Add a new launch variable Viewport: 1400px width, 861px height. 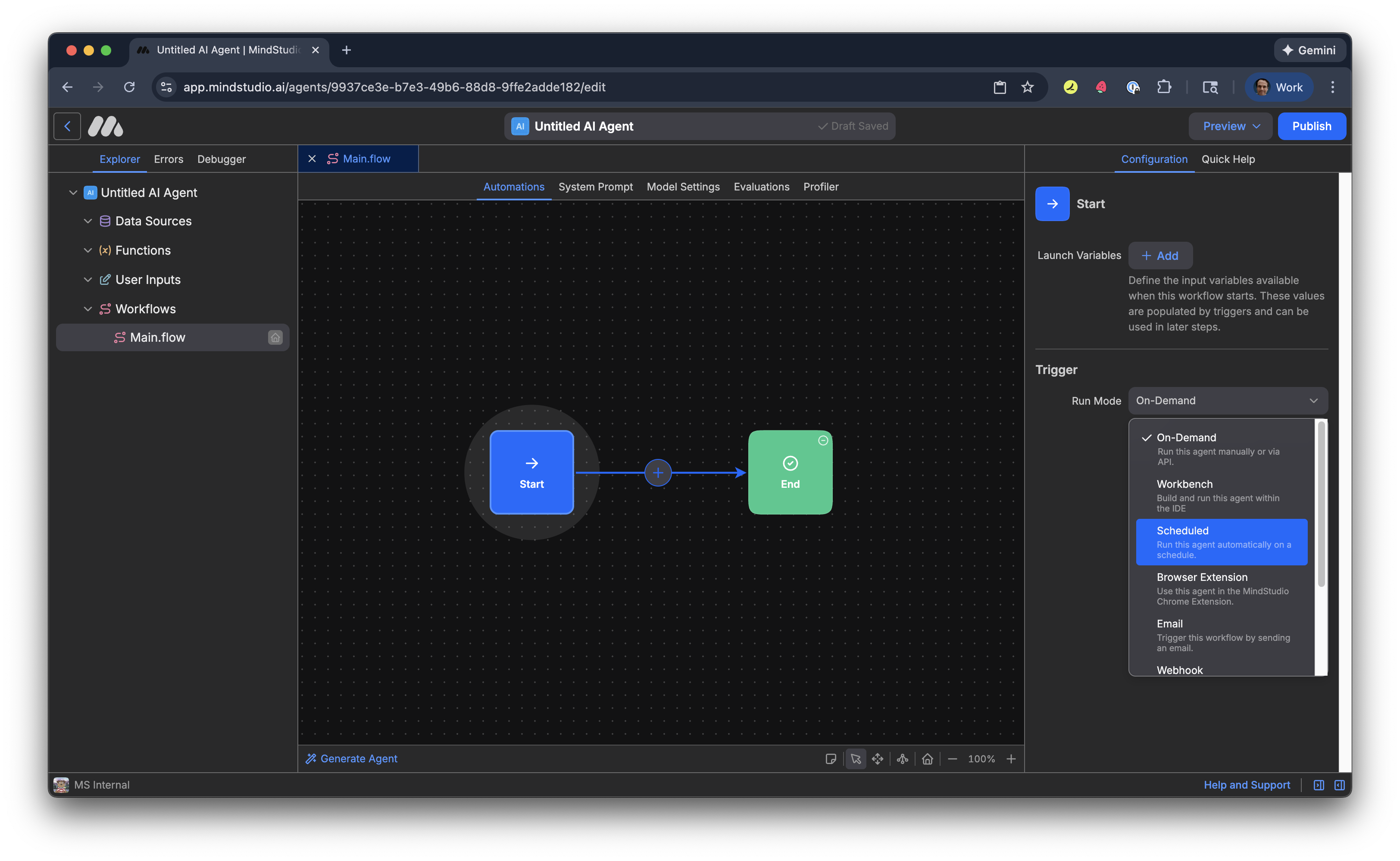(x=1160, y=255)
